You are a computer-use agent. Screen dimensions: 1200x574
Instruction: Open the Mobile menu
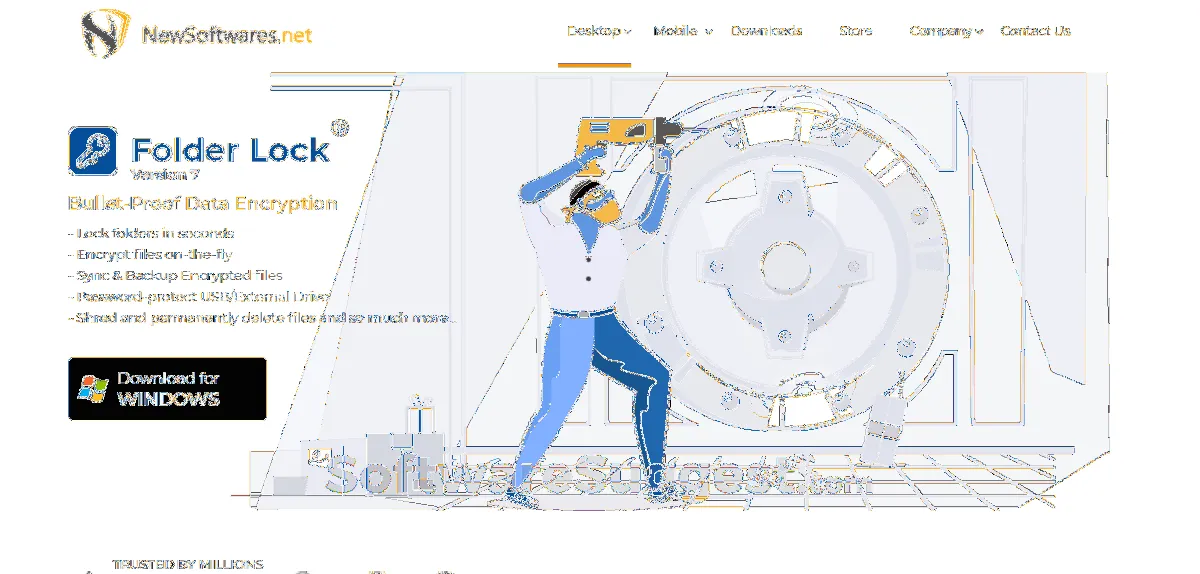click(x=675, y=31)
